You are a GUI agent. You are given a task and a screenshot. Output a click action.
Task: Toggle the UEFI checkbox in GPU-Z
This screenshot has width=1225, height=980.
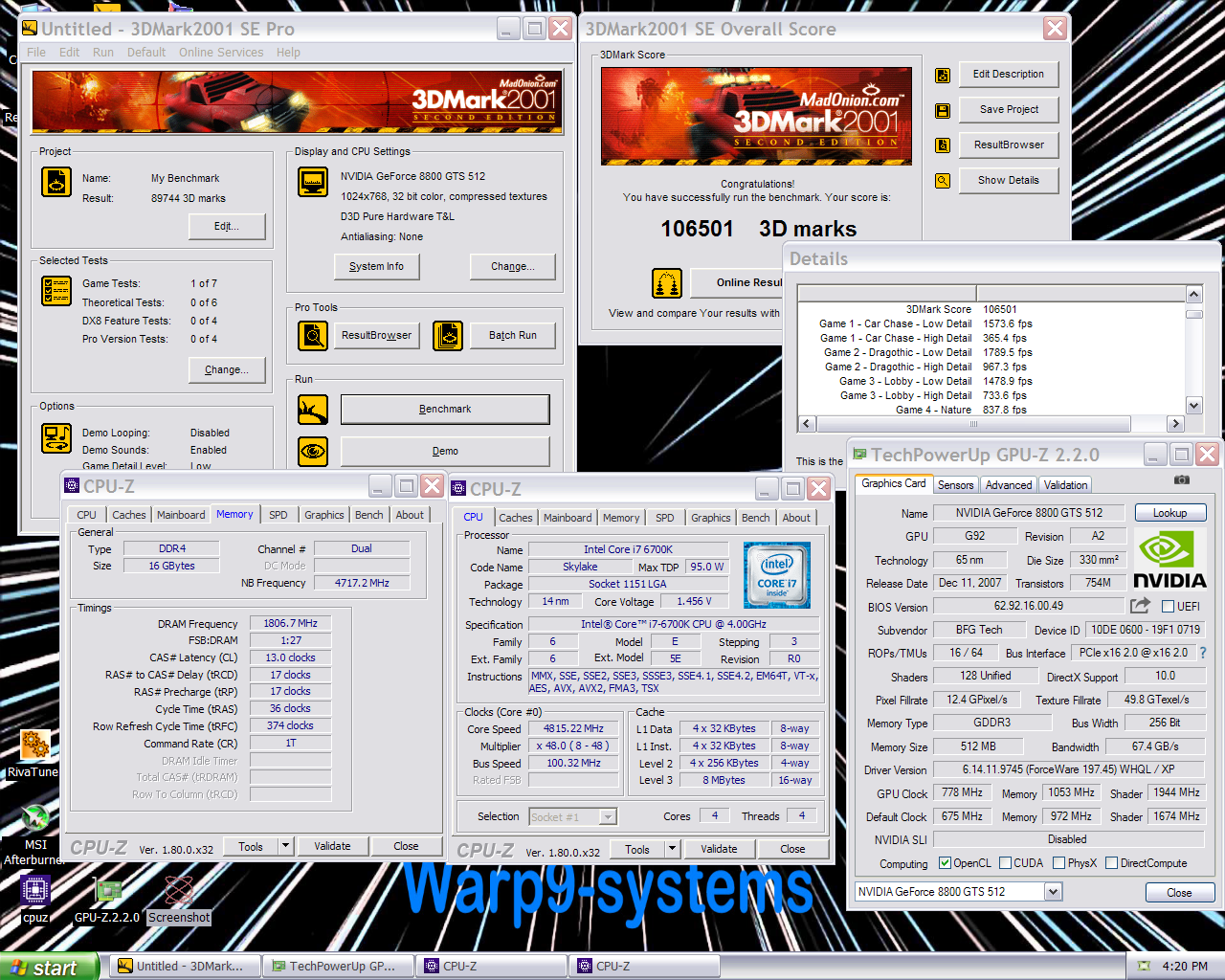coord(1168,607)
